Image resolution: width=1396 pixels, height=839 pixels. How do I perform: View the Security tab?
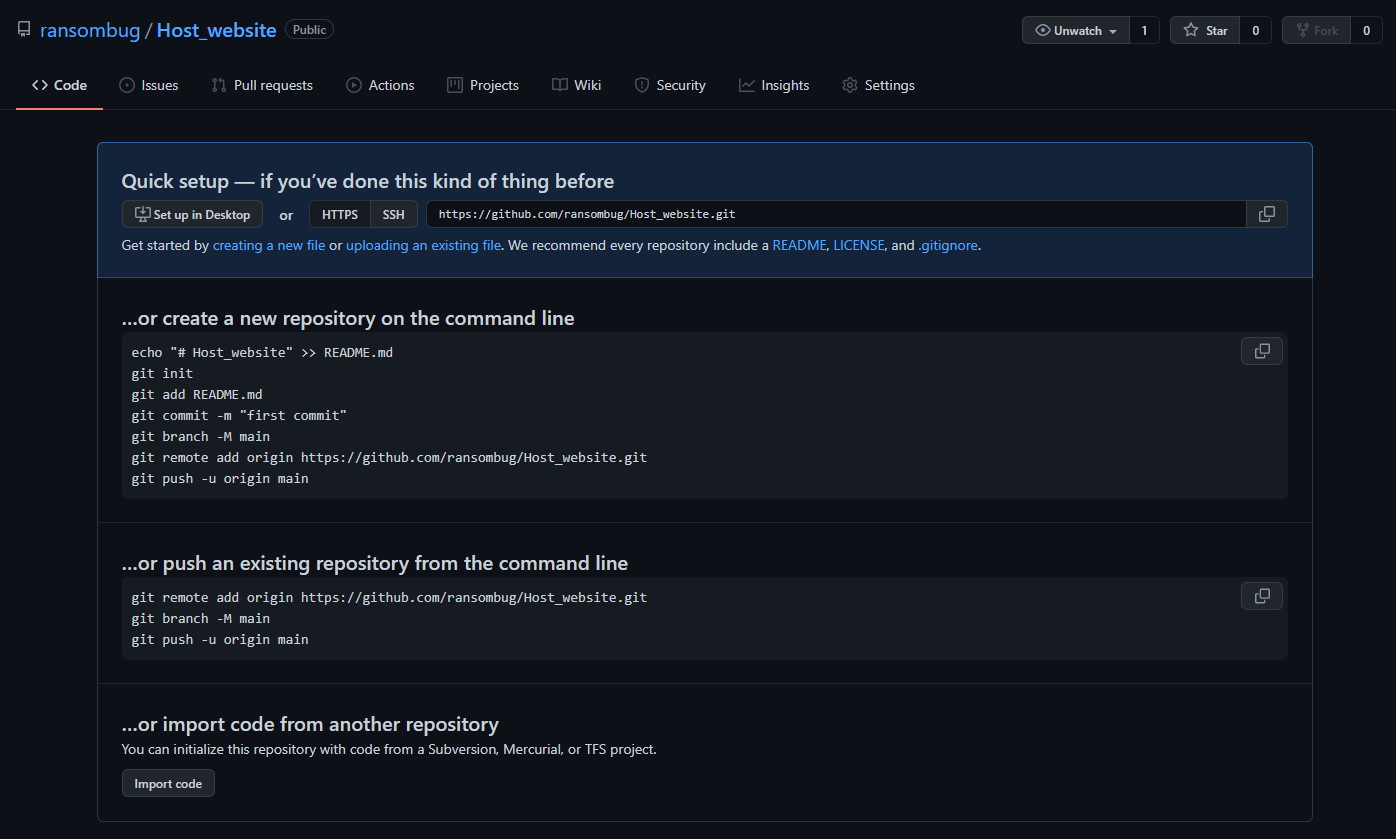click(x=670, y=85)
